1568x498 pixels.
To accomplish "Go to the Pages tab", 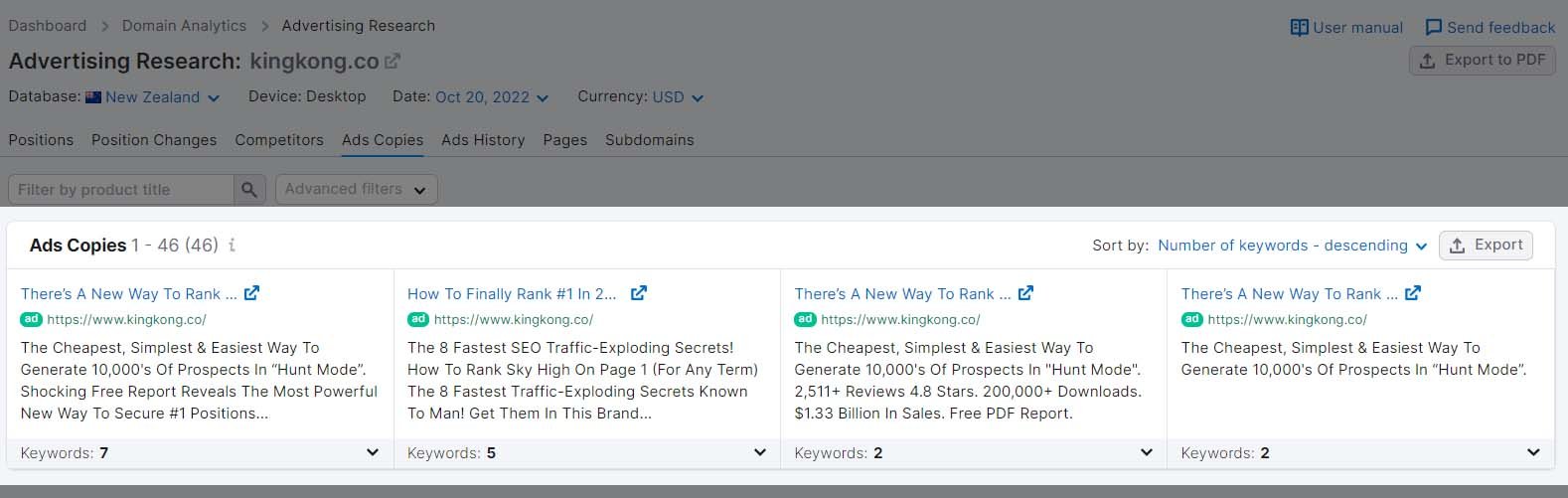I will point(565,140).
